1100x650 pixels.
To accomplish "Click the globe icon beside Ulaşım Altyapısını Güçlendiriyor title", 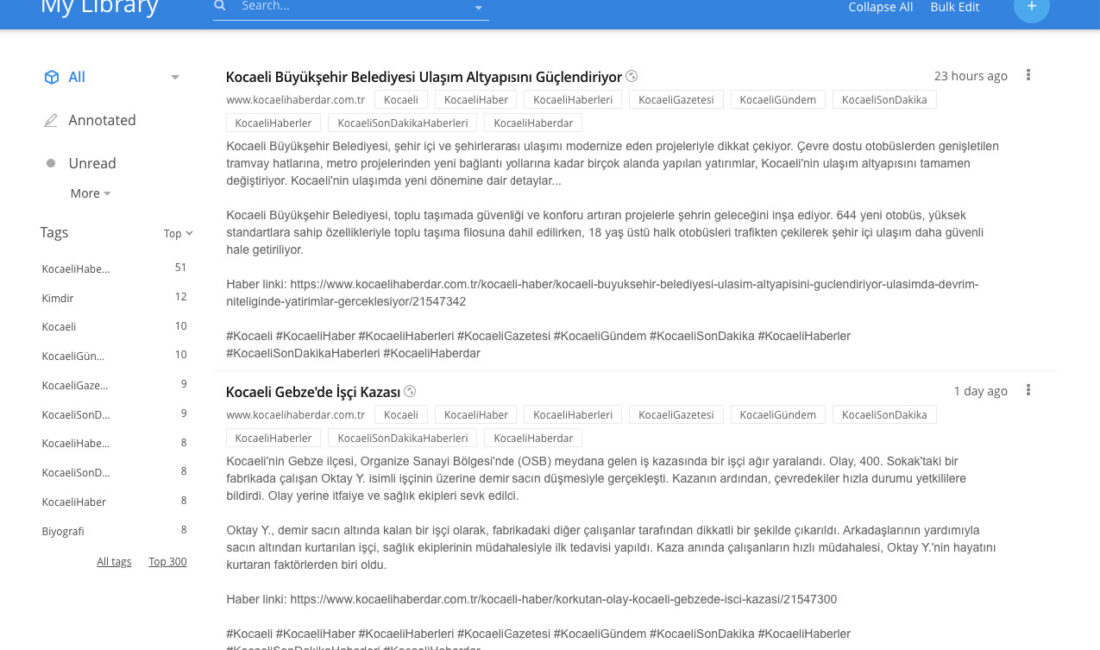I will click(x=632, y=77).
